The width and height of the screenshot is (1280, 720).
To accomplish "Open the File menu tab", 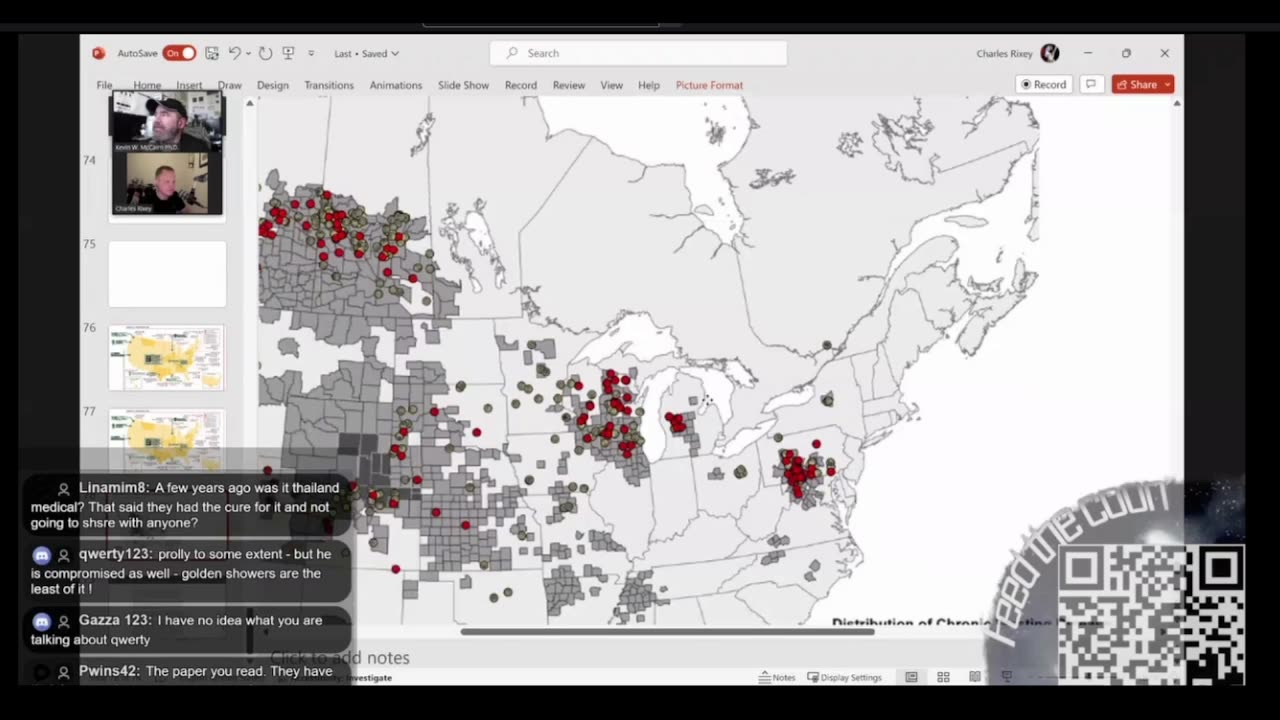I will pos(104,85).
